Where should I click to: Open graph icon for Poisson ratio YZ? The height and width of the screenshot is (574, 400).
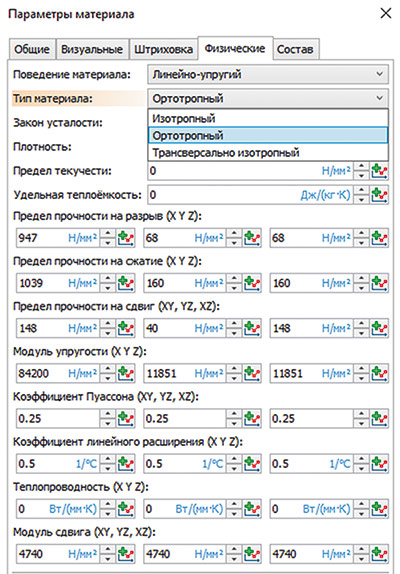pyautogui.click(x=252, y=418)
